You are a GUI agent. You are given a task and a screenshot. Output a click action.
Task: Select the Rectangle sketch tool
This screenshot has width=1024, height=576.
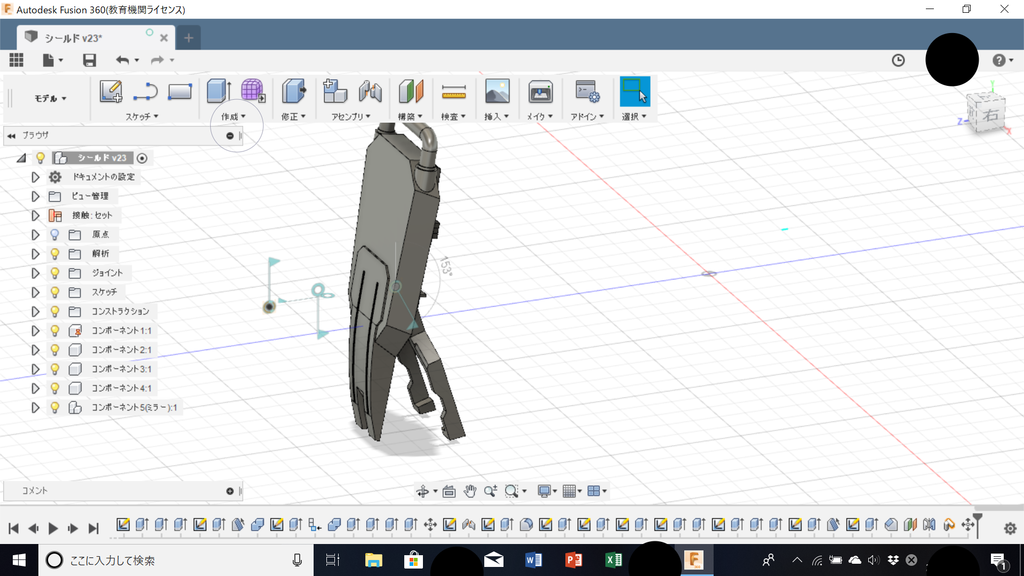[x=180, y=91]
